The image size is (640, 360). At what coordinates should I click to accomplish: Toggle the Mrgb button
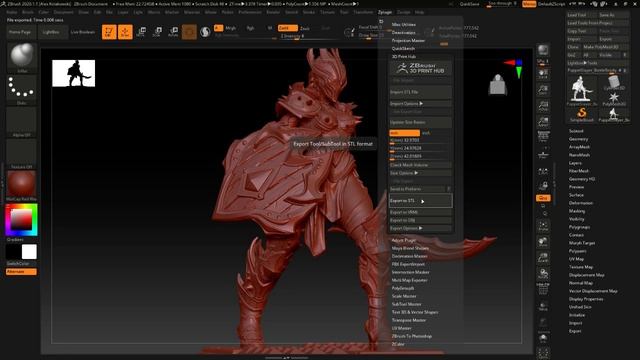[231, 28]
